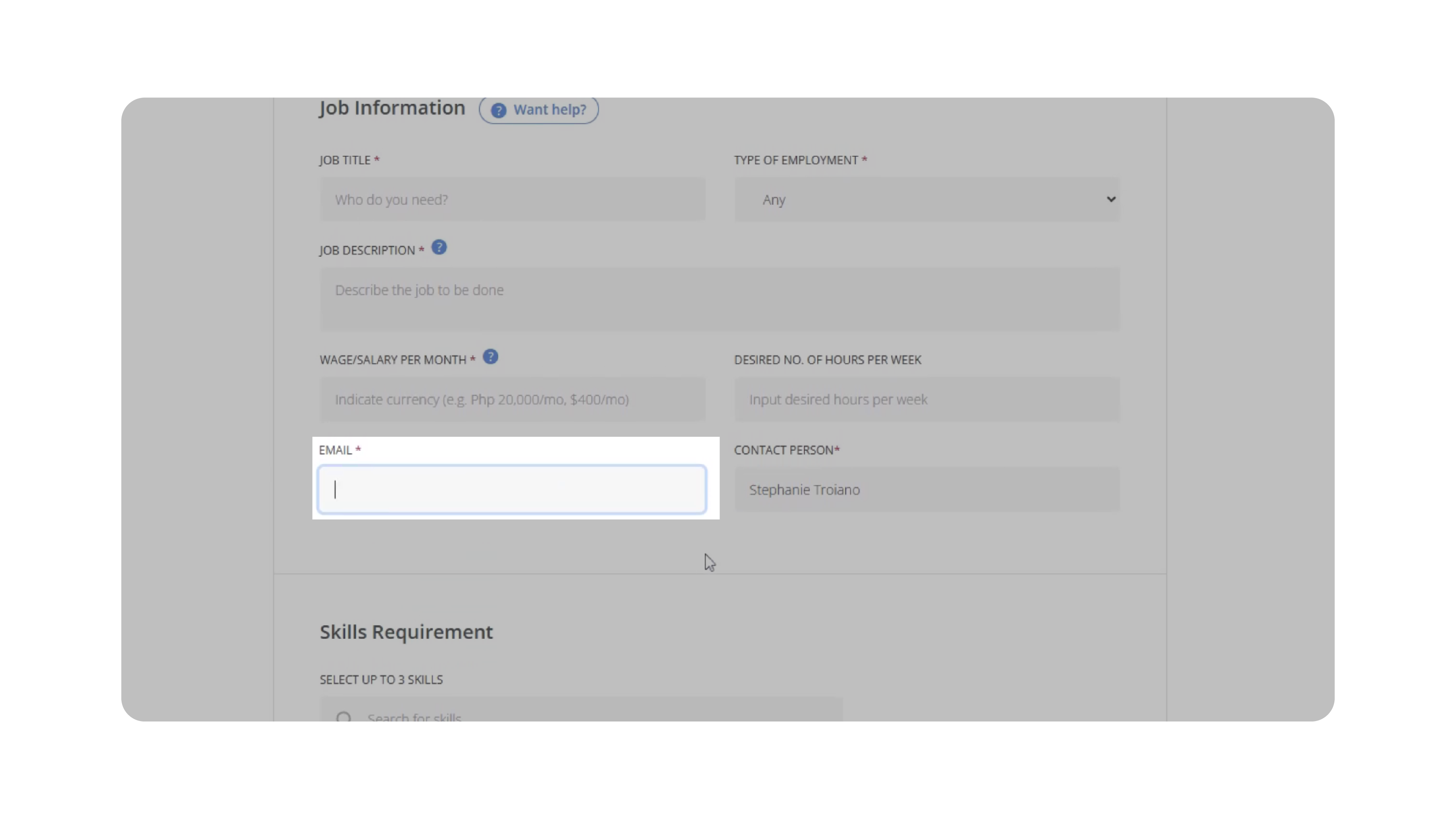This screenshot has height=819, width=1456.
Task: Click into the Job Description text area
Action: (719, 298)
